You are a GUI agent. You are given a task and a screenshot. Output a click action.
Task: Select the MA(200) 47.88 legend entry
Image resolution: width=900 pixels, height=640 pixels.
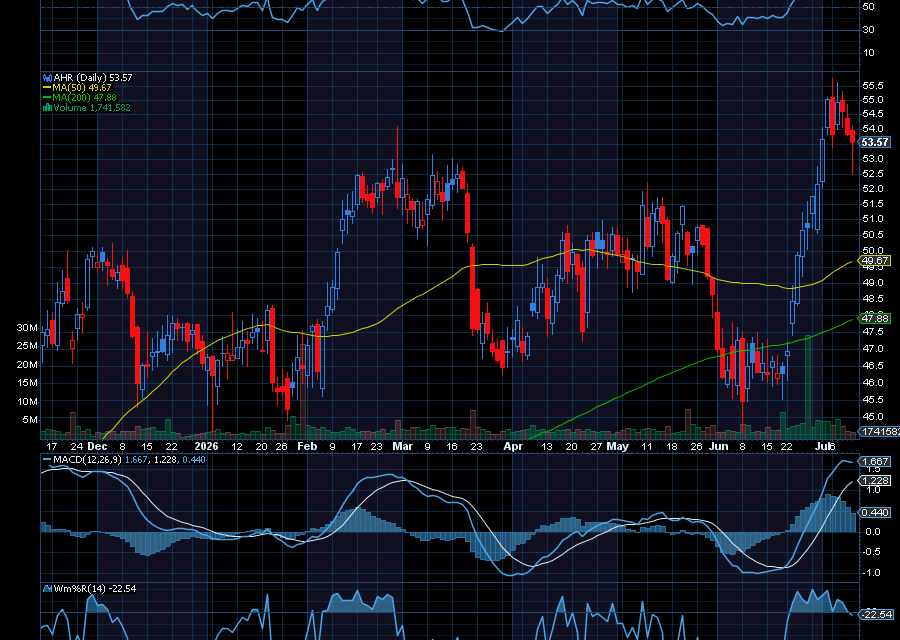(x=84, y=98)
